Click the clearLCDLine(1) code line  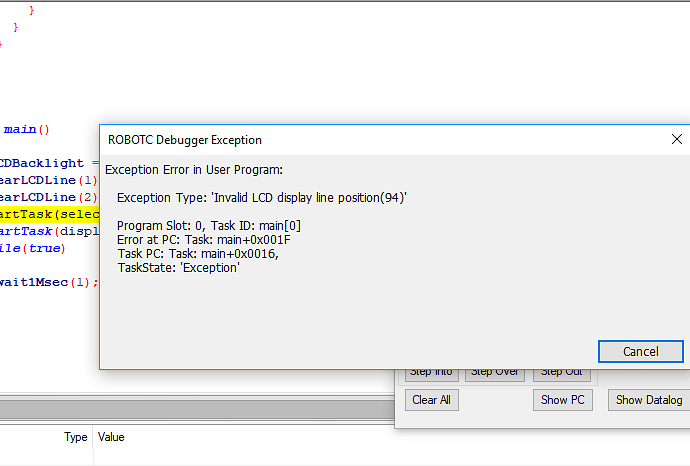[x=48, y=180]
